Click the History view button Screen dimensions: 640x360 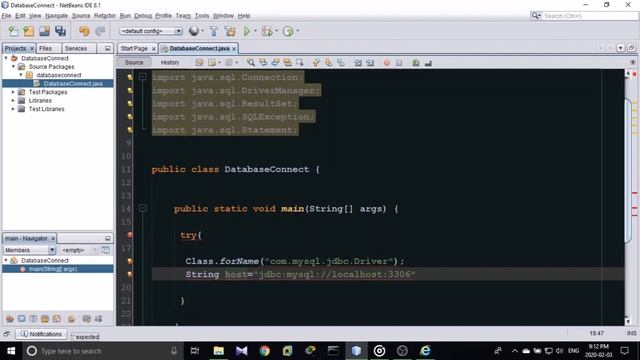tap(170, 62)
